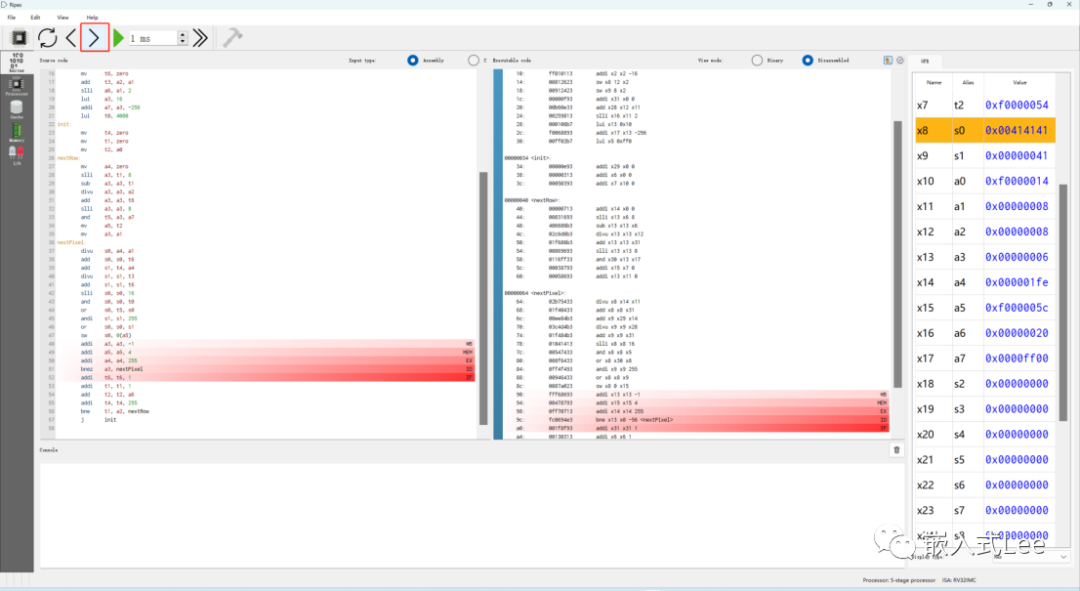Click 'bnez a3, nextPixel' source line
This screenshot has width=1080, height=591.
click(112, 369)
